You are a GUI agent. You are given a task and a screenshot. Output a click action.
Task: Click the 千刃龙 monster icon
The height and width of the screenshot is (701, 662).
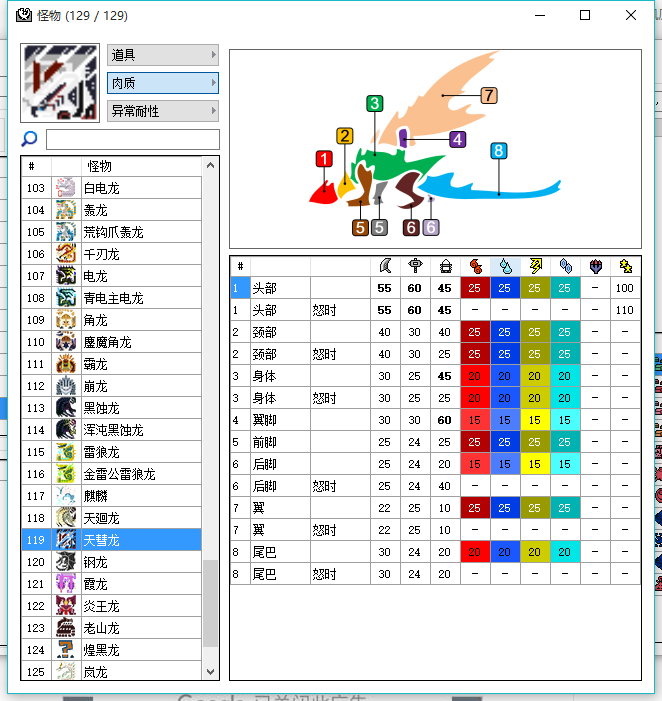66,254
